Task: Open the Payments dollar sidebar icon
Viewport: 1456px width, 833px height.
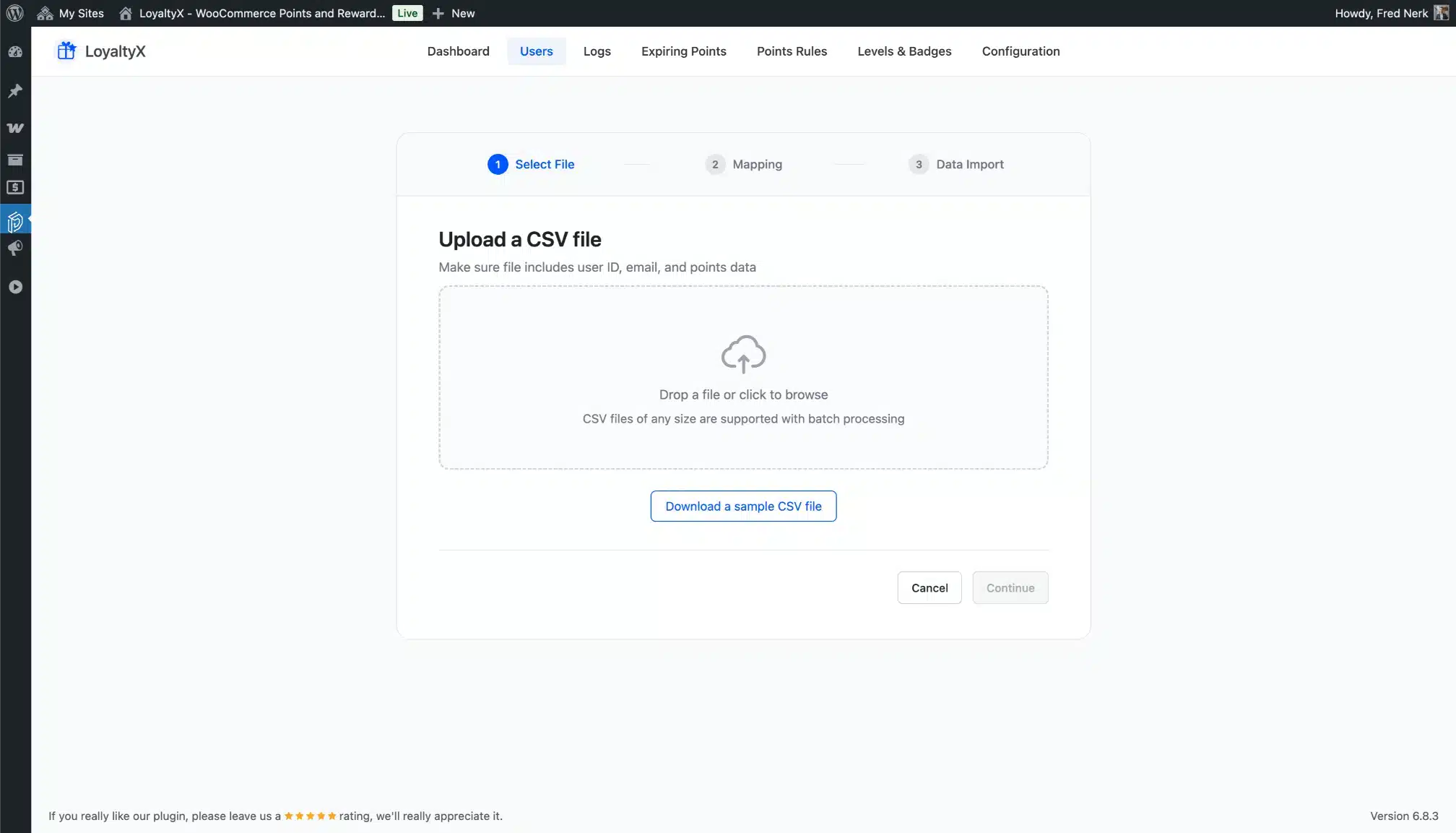Action: (15, 188)
